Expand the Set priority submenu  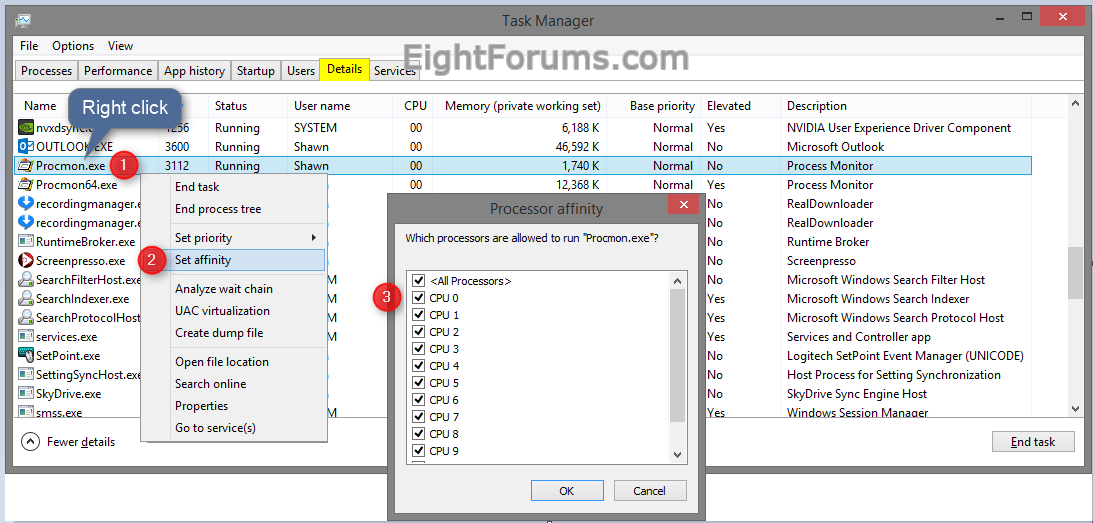pos(244,238)
